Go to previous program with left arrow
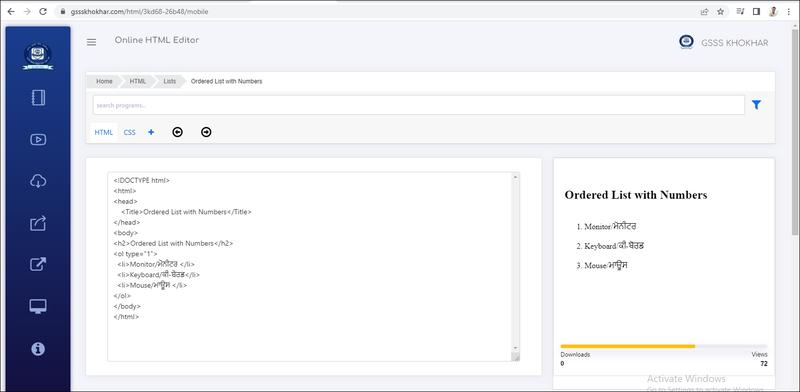The height and width of the screenshot is (392, 800). coord(178,132)
